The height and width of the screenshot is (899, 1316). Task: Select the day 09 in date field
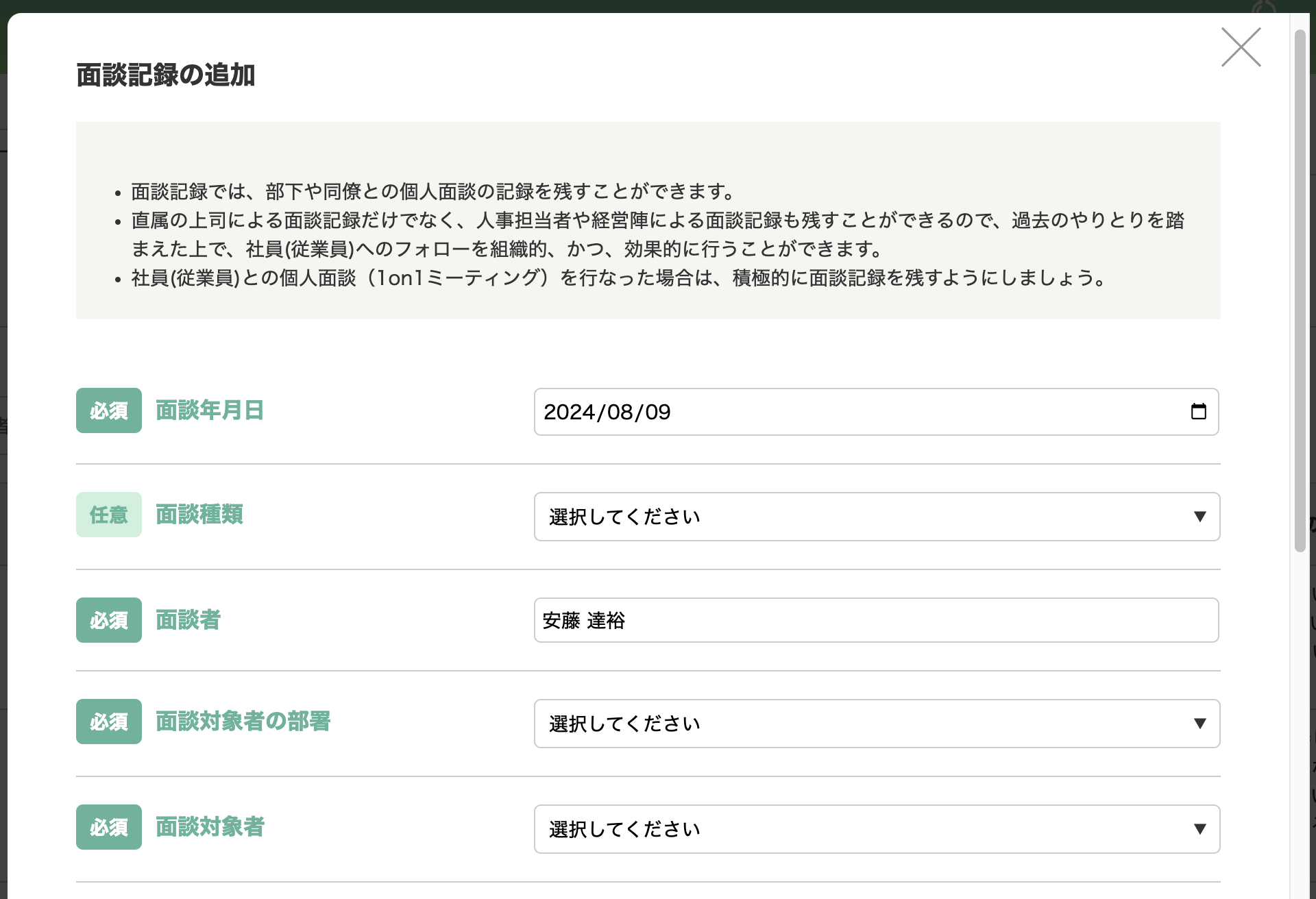[657, 412]
